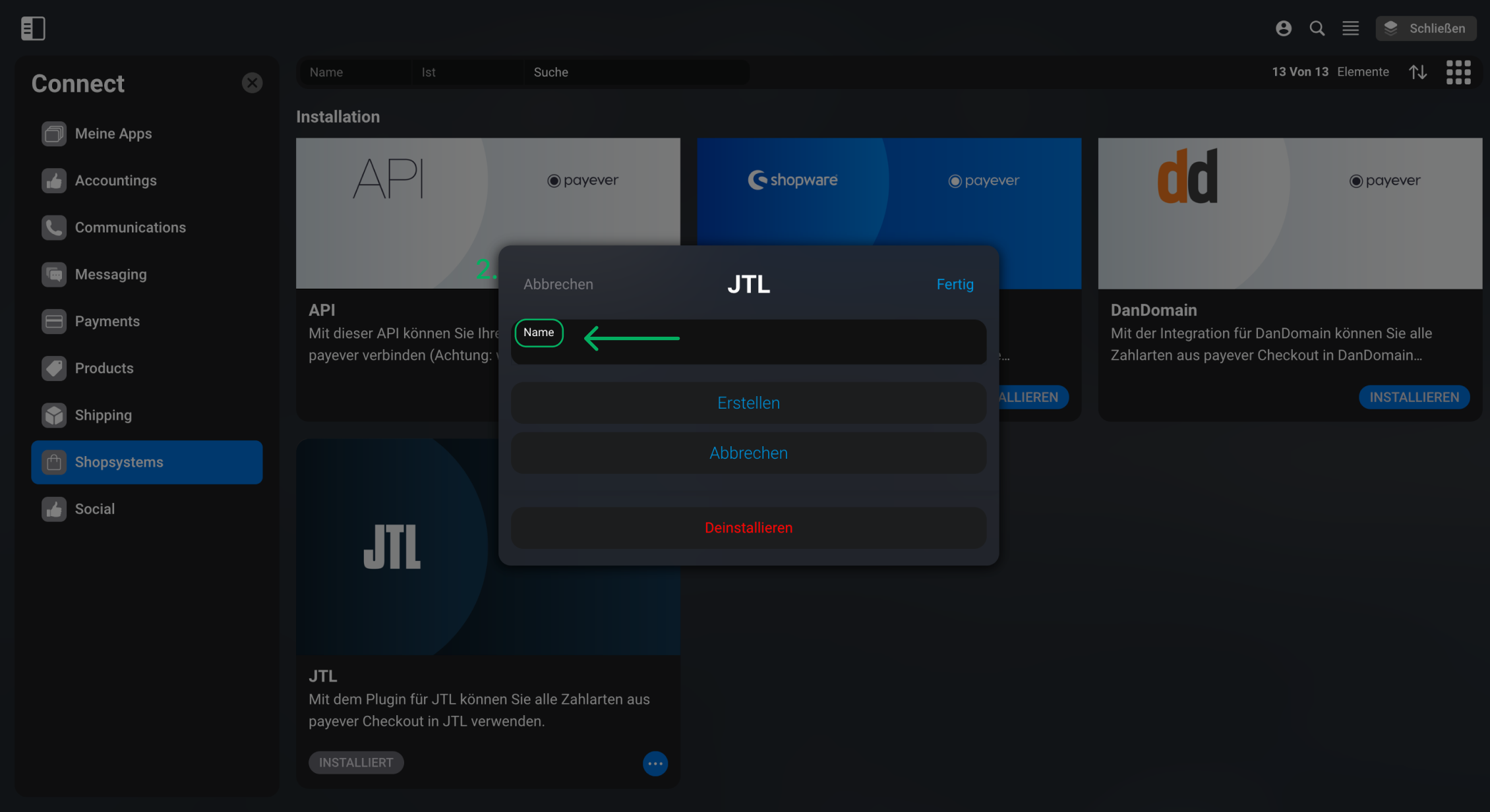The image size is (1490, 812).
Task: Click INSTALLIEREN on DanDomain card
Action: point(1414,397)
